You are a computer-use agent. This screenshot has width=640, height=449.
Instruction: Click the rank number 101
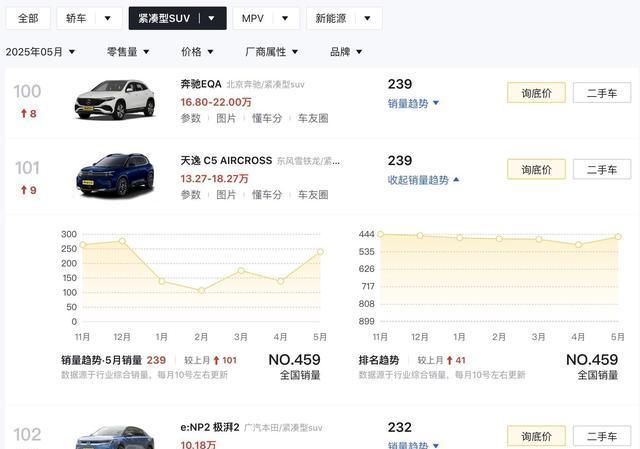pos(27,168)
